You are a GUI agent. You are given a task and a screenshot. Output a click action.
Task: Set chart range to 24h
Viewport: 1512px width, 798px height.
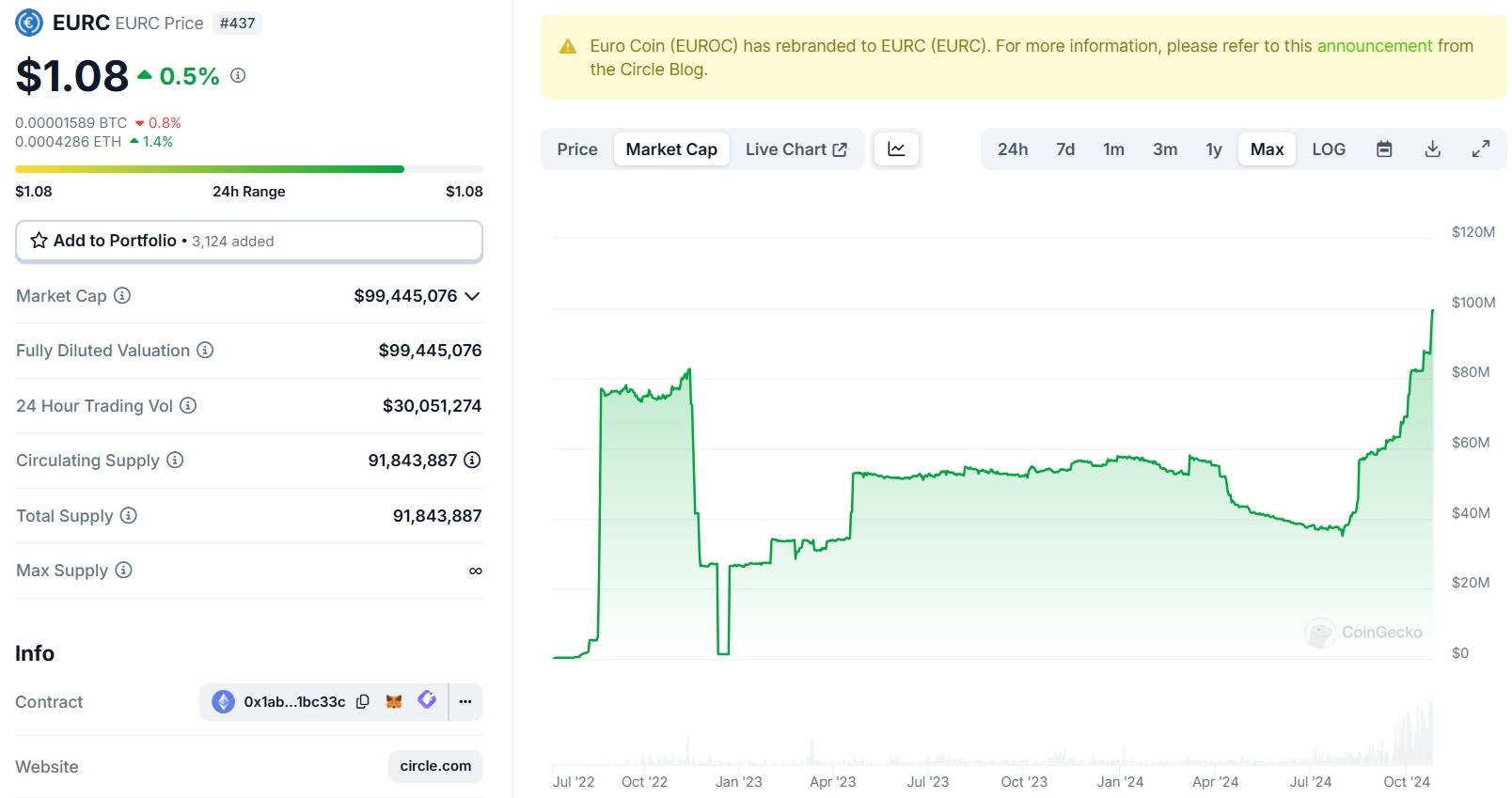[x=1013, y=149]
